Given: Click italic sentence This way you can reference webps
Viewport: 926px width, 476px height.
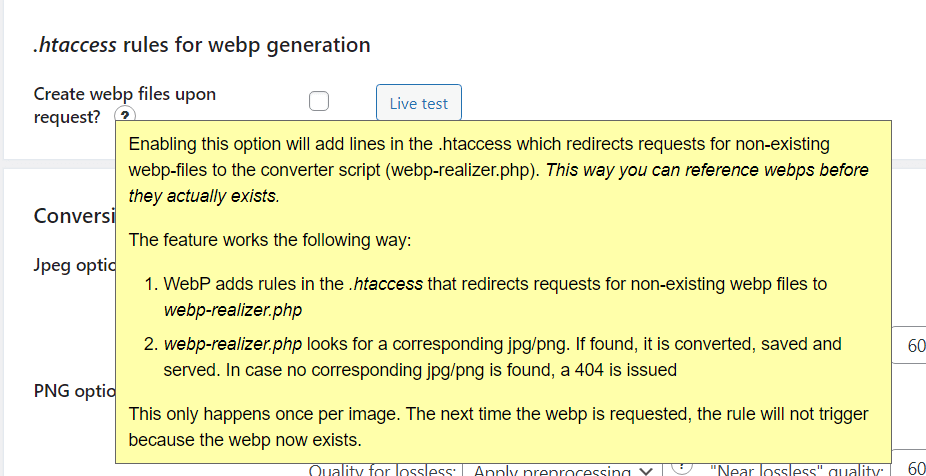Looking at the screenshot, I should [x=498, y=183].
